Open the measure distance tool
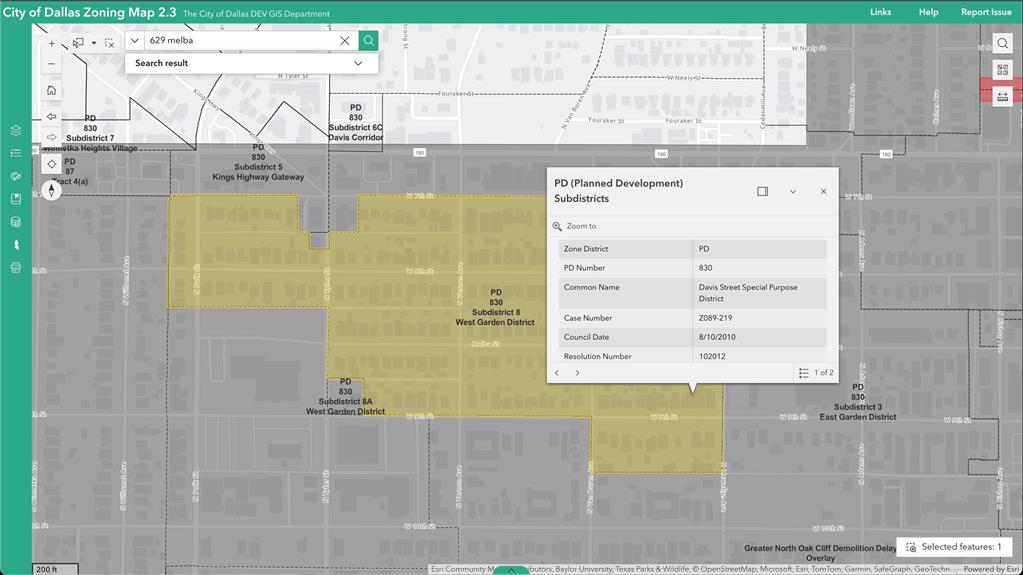Screen dimensions: 1023x575 coord(1003,97)
